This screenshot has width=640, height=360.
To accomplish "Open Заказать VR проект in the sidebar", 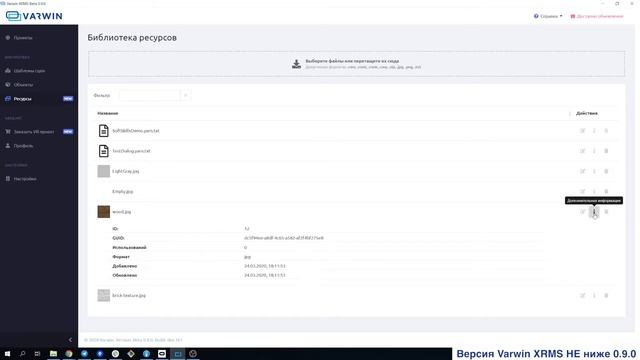I will (x=33, y=132).
